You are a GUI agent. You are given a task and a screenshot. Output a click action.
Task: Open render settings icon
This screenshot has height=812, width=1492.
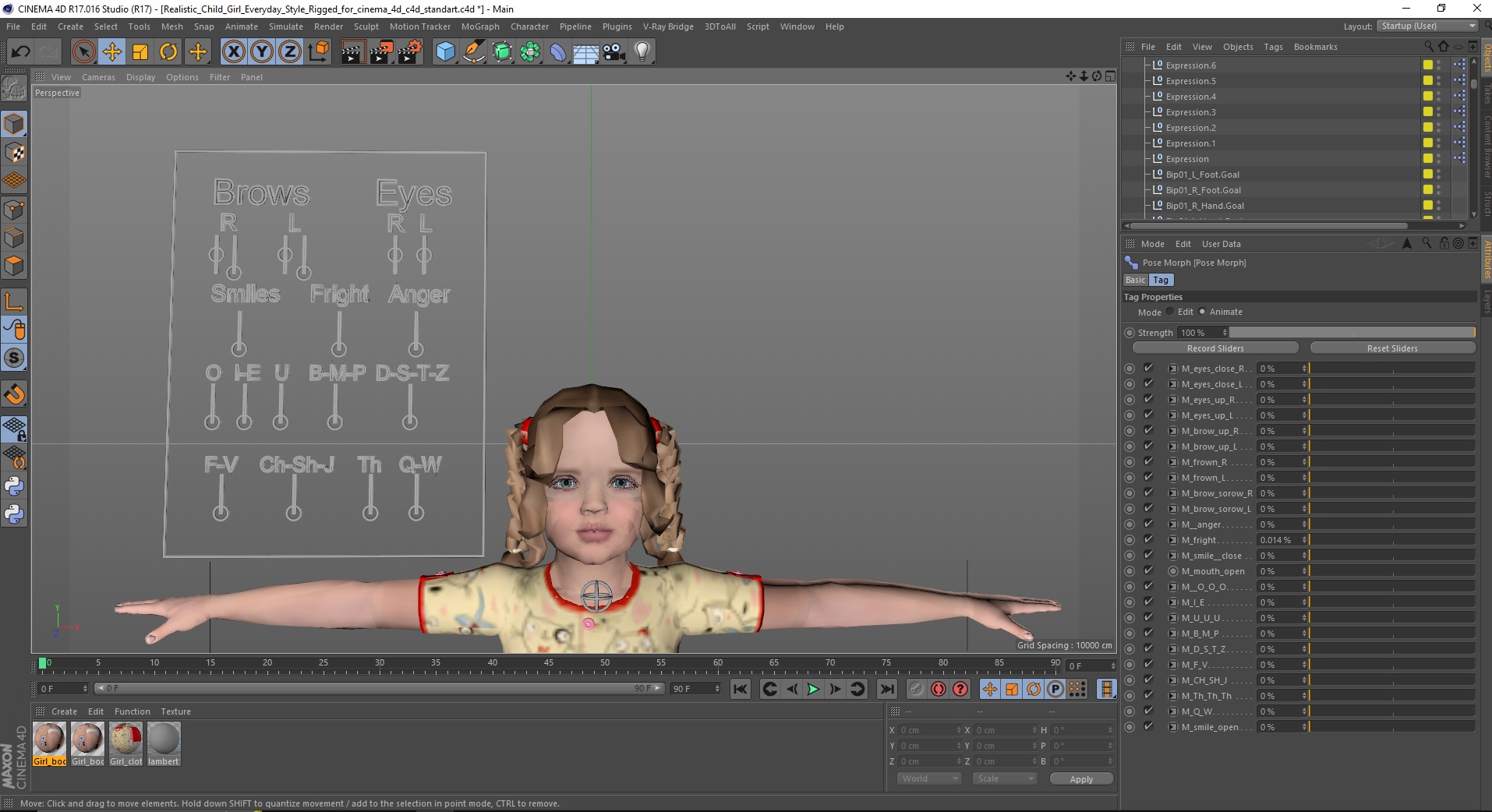pos(410,52)
